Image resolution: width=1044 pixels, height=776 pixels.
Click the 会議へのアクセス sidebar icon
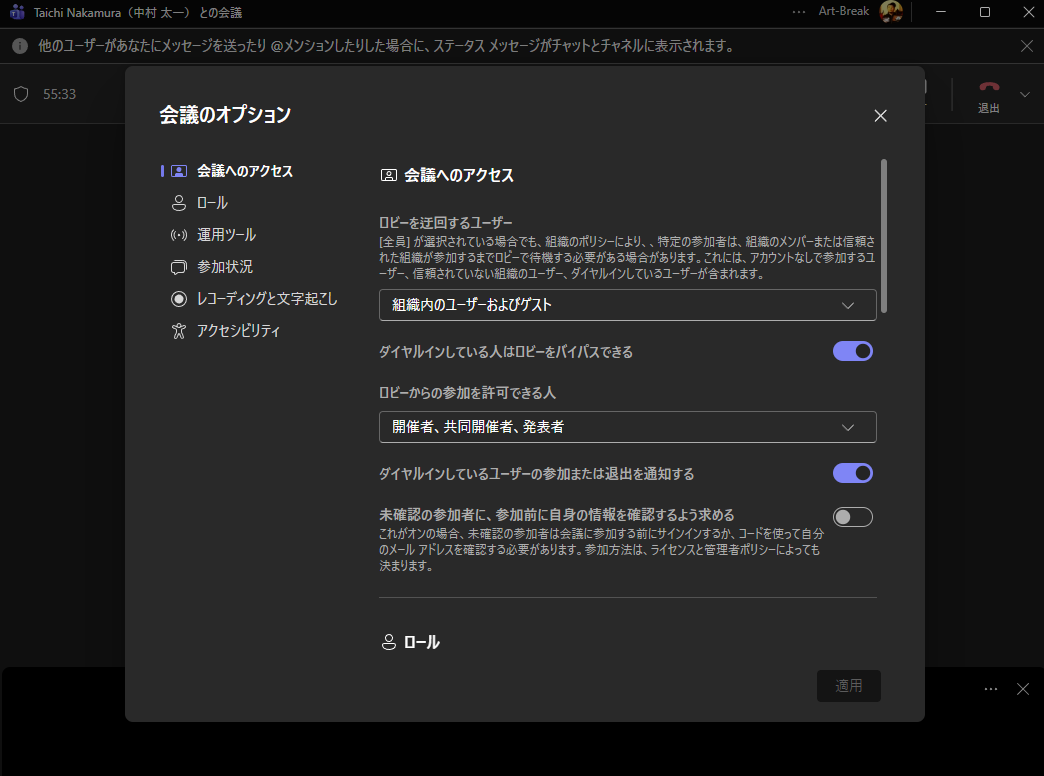coord(179,171)
